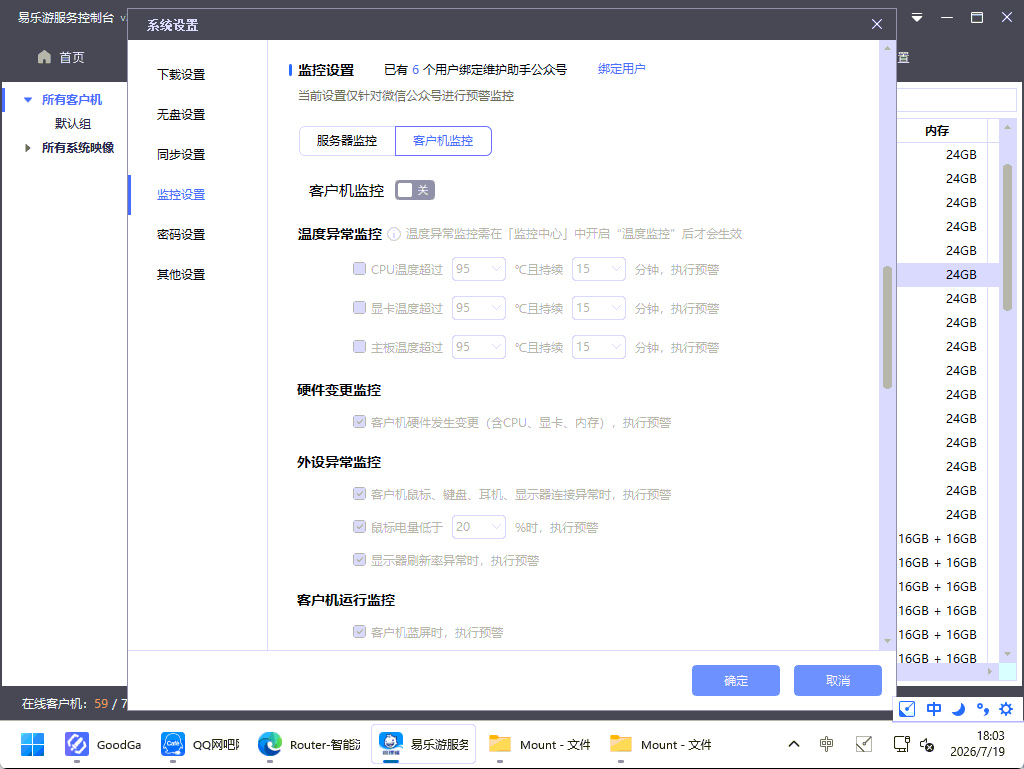The image size is (1024, 769).
Task: Open 同步设置 in settings sidebar
Action: click(x=181, y=155)
